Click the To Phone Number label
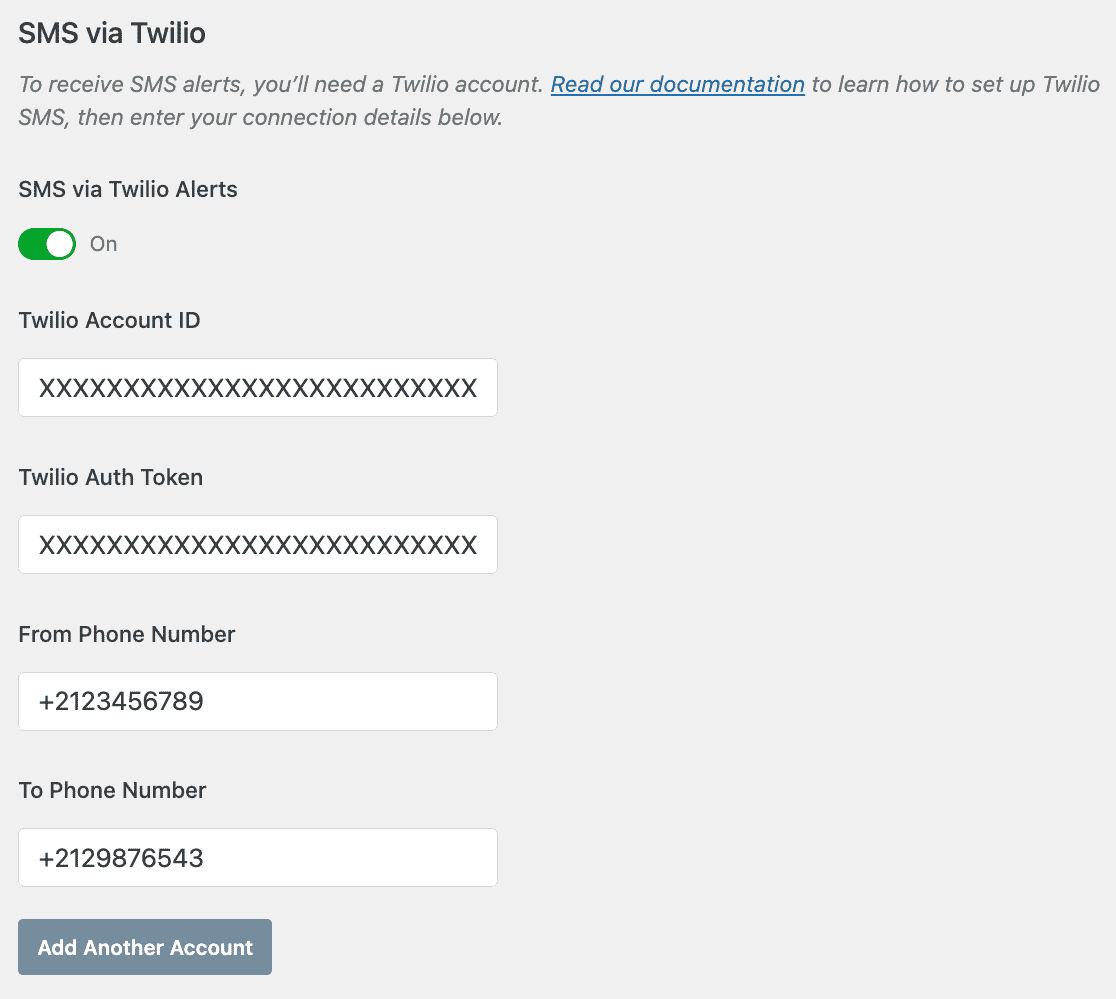Screen dimensions: 1116x999 [x=112, y=790]
